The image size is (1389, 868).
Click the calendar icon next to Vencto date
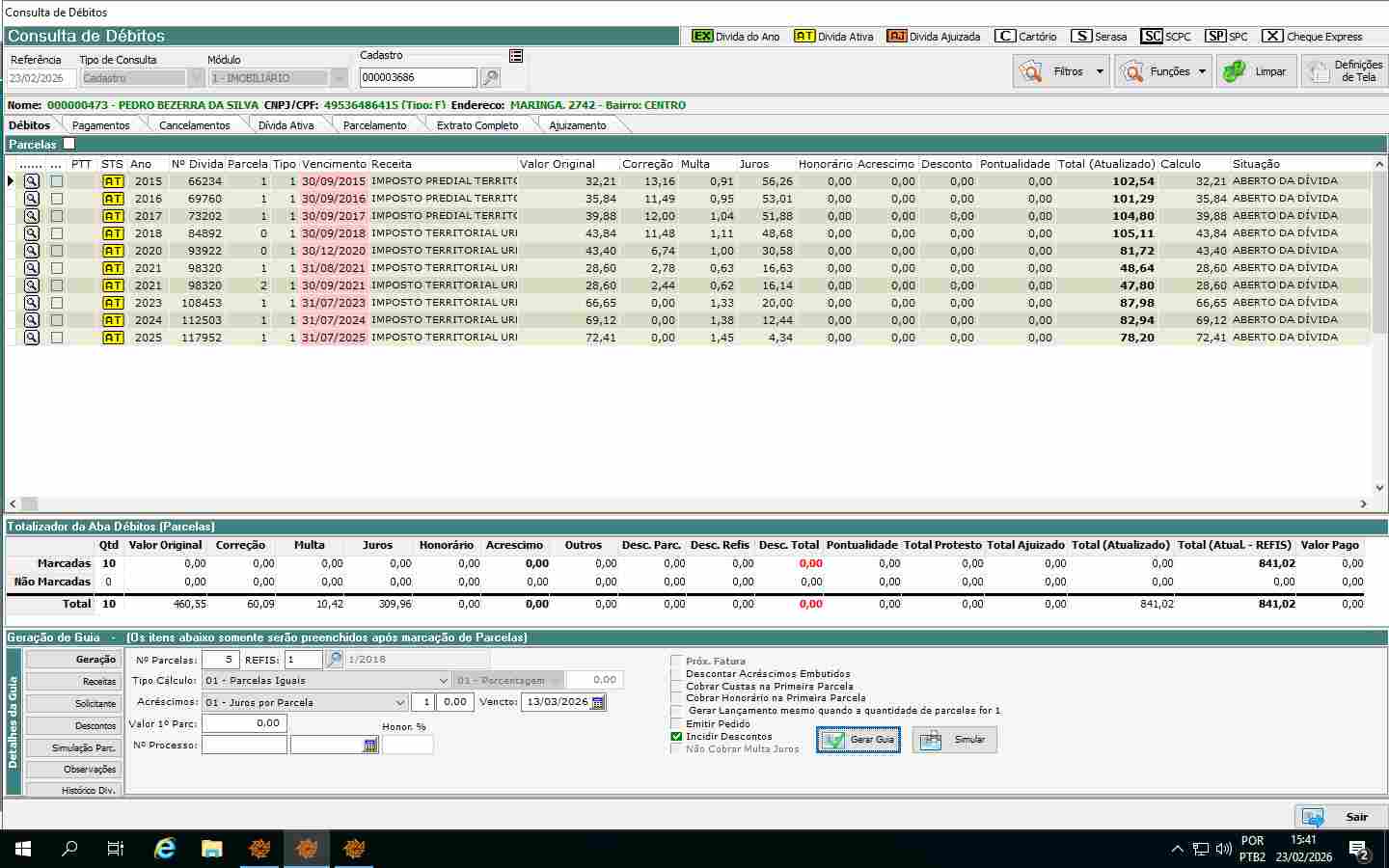[598, 703]
